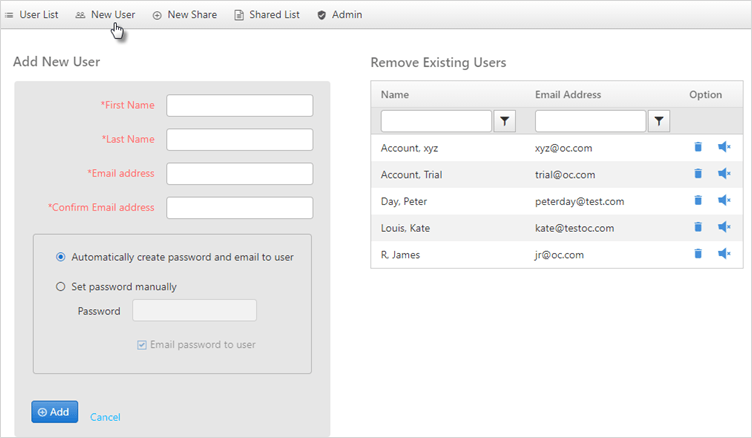Click the Confirm Email address field

(x=240, y=208)
